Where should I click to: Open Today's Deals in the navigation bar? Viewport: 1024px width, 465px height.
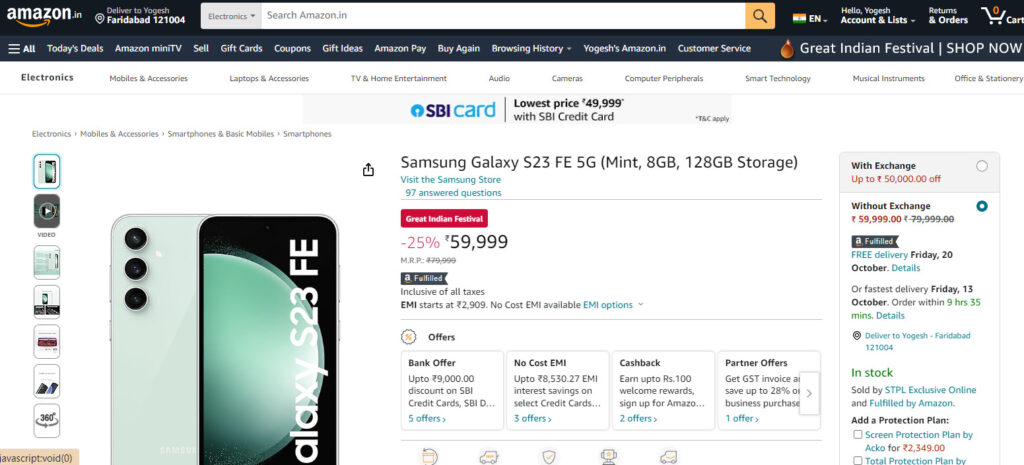[75, 48]
